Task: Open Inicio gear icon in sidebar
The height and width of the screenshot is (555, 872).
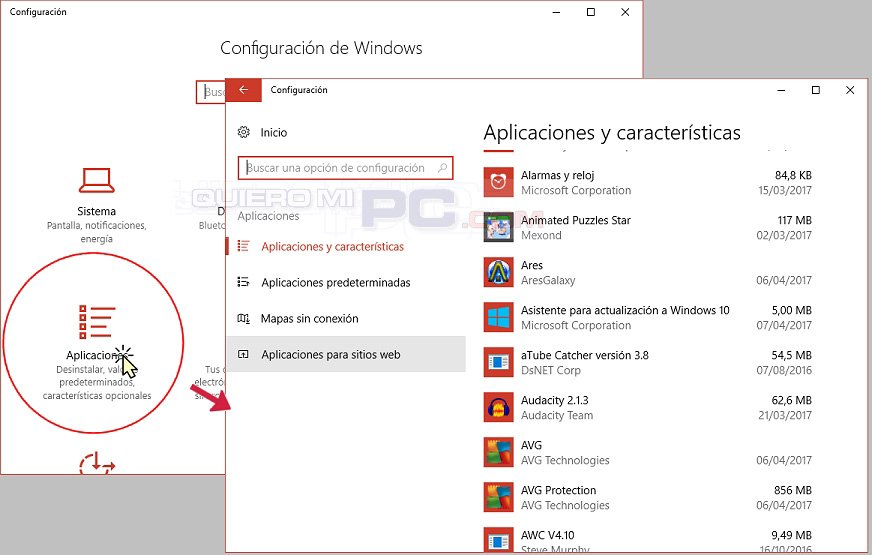Action: [244, 132]
